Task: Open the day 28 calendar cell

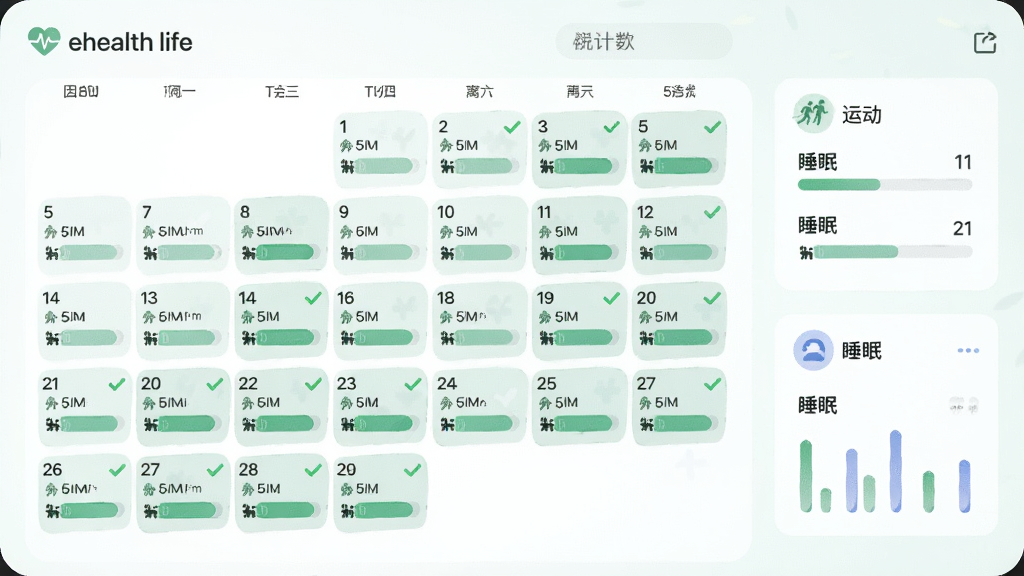Action: tap(281, 492)
